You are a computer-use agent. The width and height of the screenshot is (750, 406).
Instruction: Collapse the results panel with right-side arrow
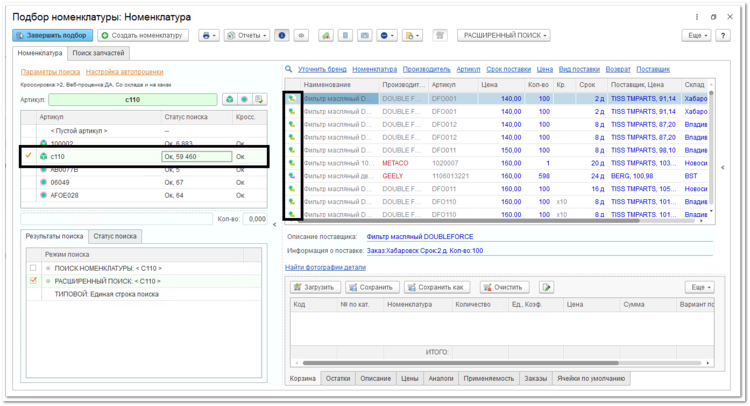point(723,168)
